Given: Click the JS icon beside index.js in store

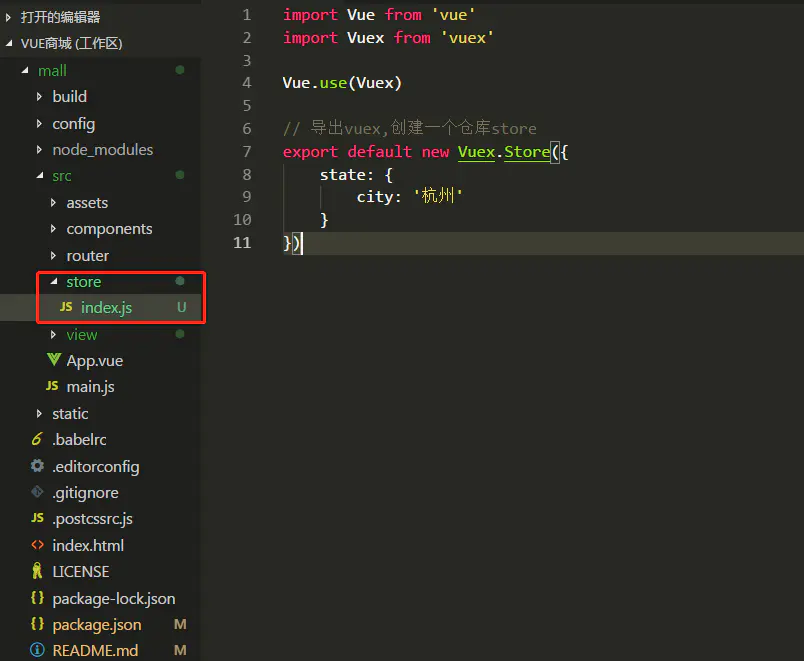Looking at the screenshot, I should pyautogui.click(x=66, y=307).
